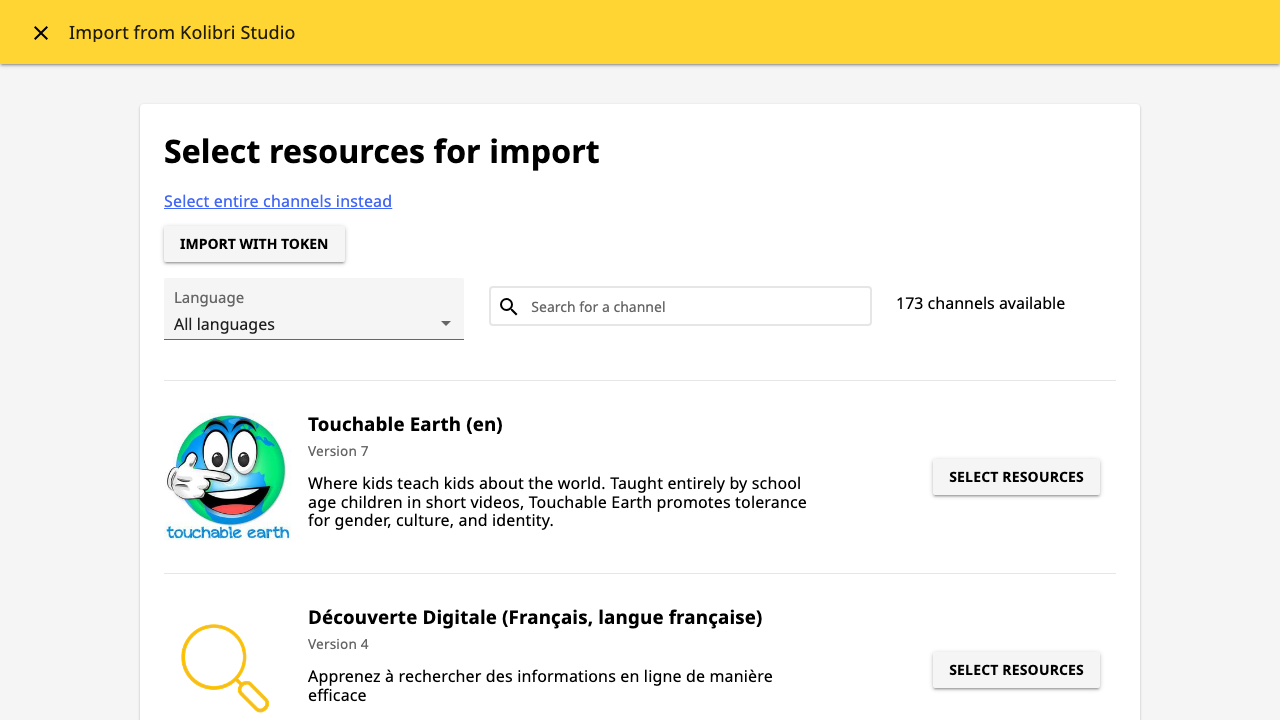Screen dimensions: 1280x720
Task: Click Version 7 label
Action: point(338,451)
